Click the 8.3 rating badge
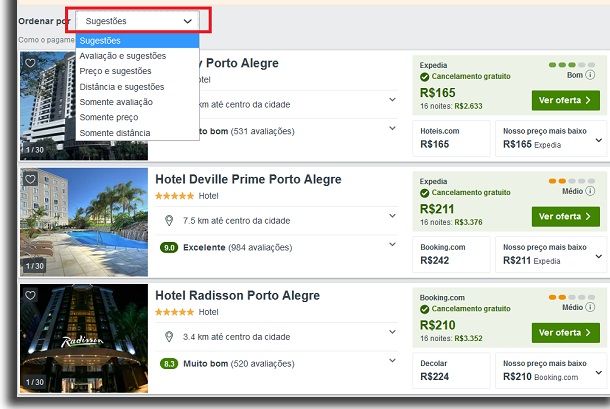The width and height of the screenshot is (610, 409). click(169, 364)
